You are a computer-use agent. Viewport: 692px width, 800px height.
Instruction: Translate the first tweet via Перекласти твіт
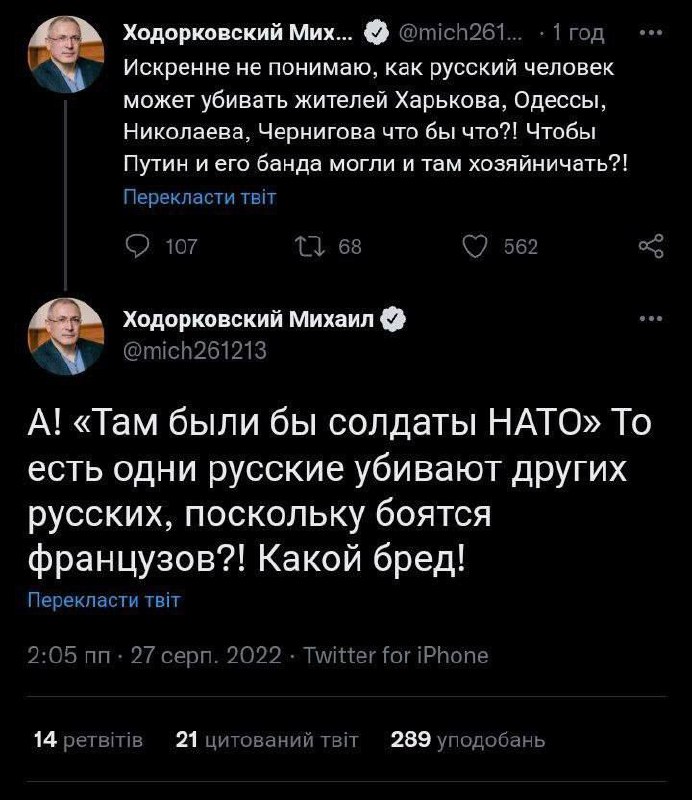[198, 197]
